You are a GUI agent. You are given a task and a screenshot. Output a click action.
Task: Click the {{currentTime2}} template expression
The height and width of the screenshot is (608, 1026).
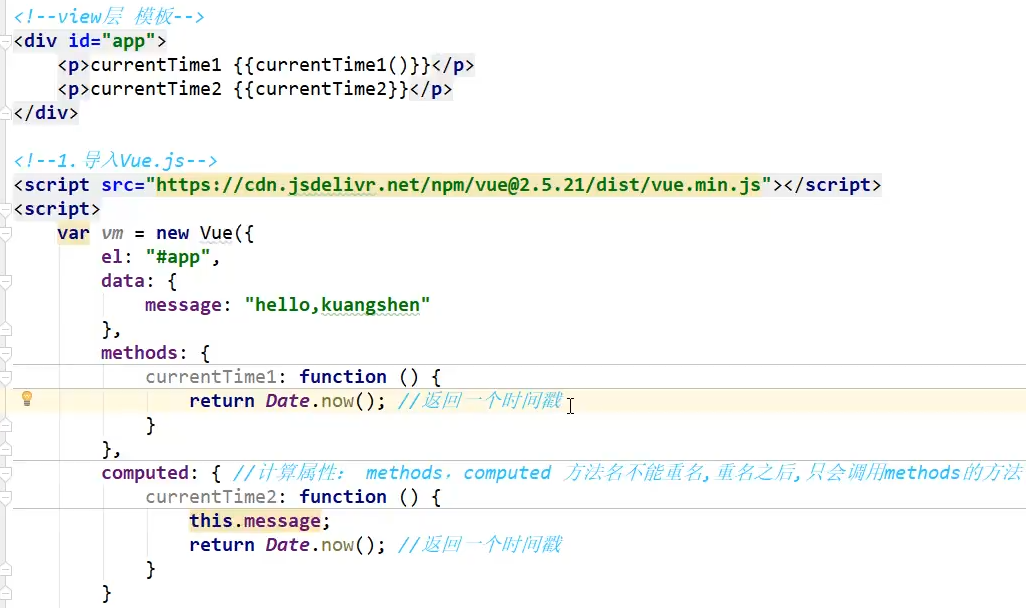point(321,89)
